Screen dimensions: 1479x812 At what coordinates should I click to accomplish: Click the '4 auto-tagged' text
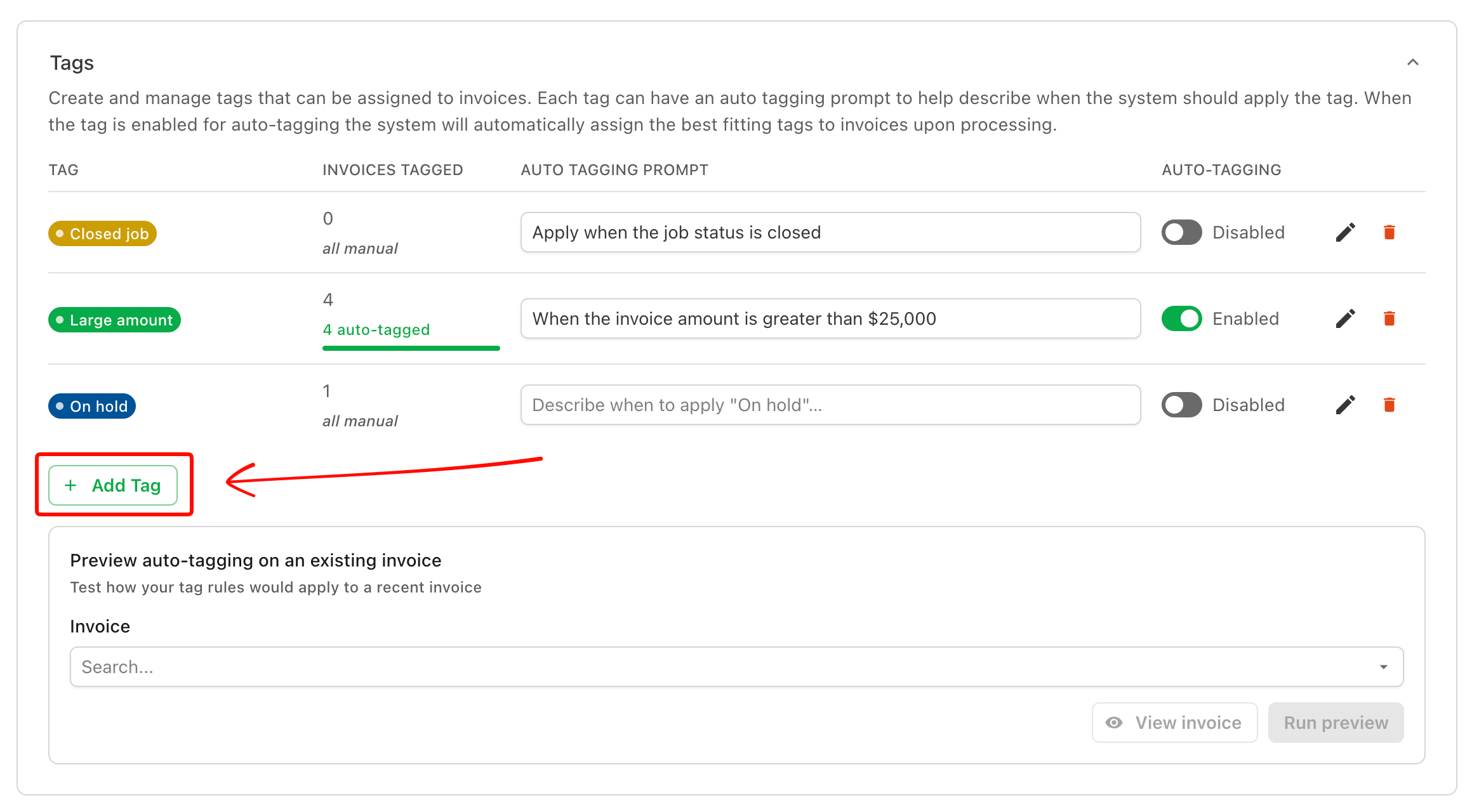coord(376,329)
